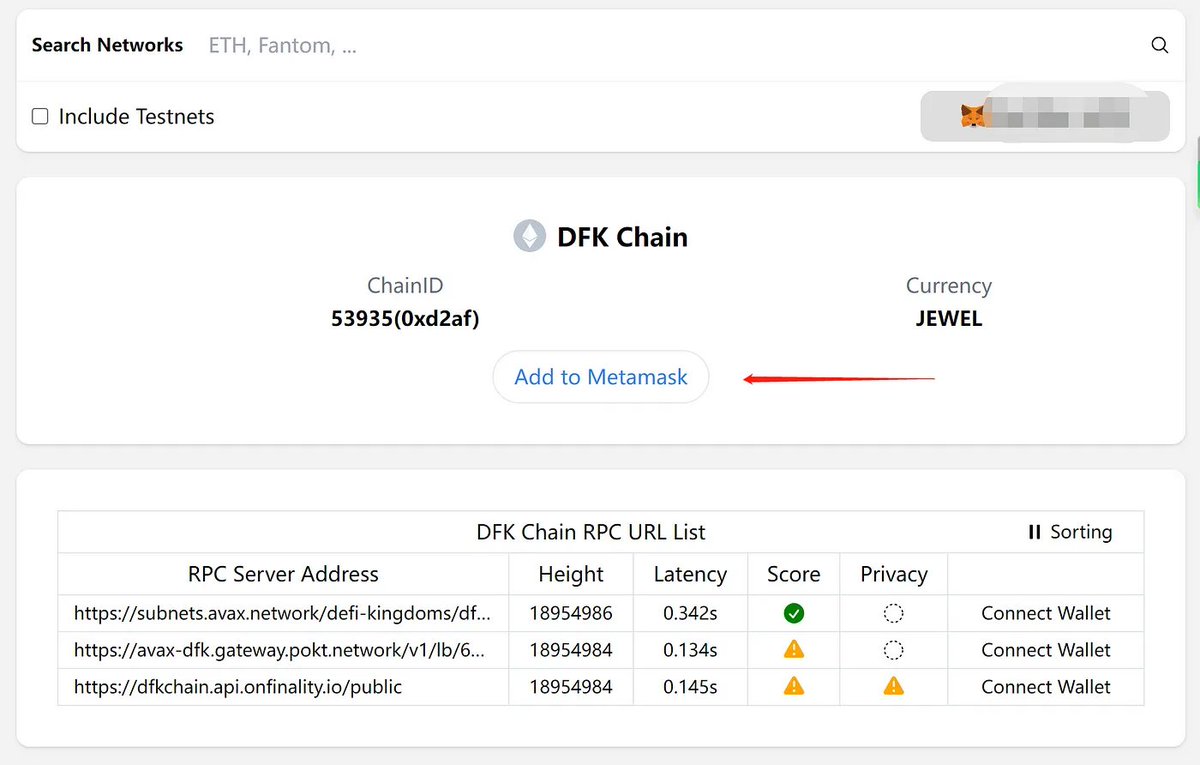Click yellow warning Score icon for onfinality RPC
The width and height of the screenshot is (1200, 765).
click(x=793, y=687)
